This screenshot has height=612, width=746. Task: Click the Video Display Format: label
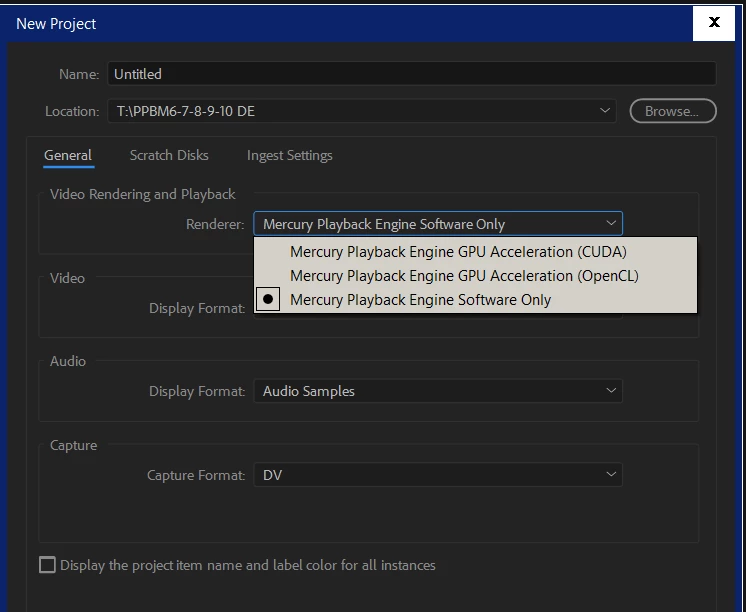pyautogui.click(x=197, y=308)
